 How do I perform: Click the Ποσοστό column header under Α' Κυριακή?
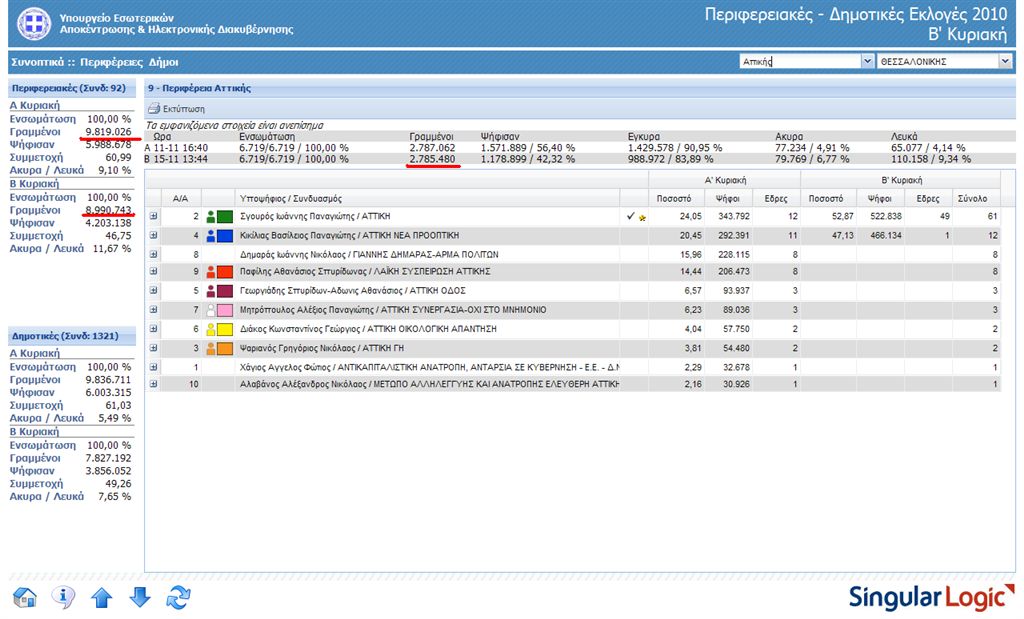(x=674, y=198)
